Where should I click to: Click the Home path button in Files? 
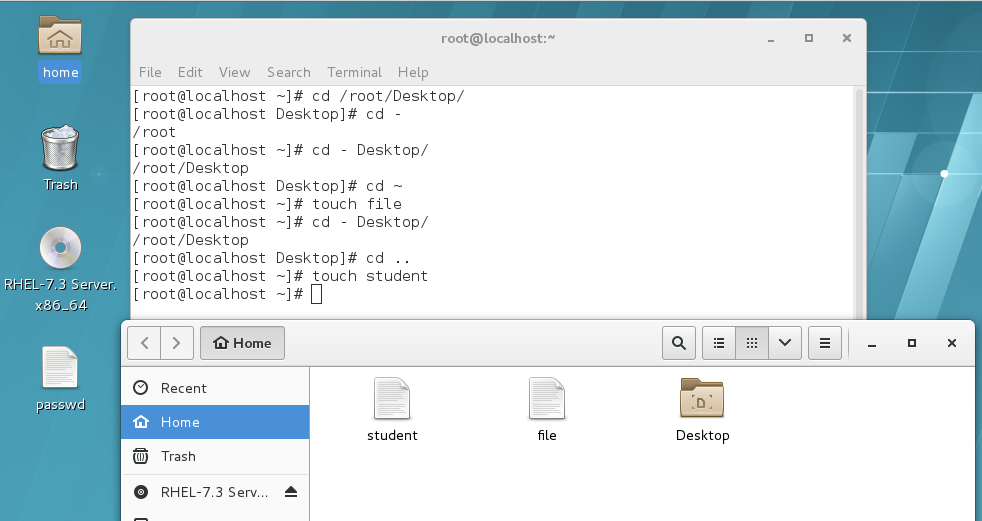coord(242,343)
